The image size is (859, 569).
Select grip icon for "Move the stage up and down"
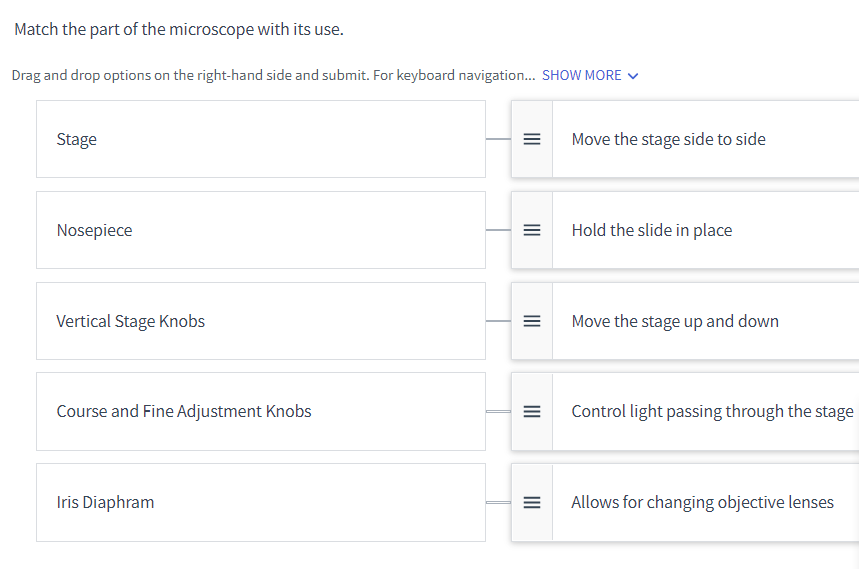pyautogui.click(x=532, y=321)
